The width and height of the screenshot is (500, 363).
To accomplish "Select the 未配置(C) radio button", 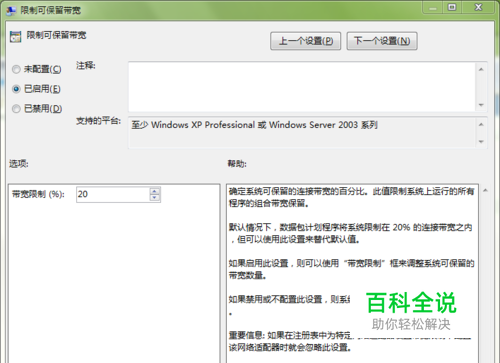I will pos(16,69).
